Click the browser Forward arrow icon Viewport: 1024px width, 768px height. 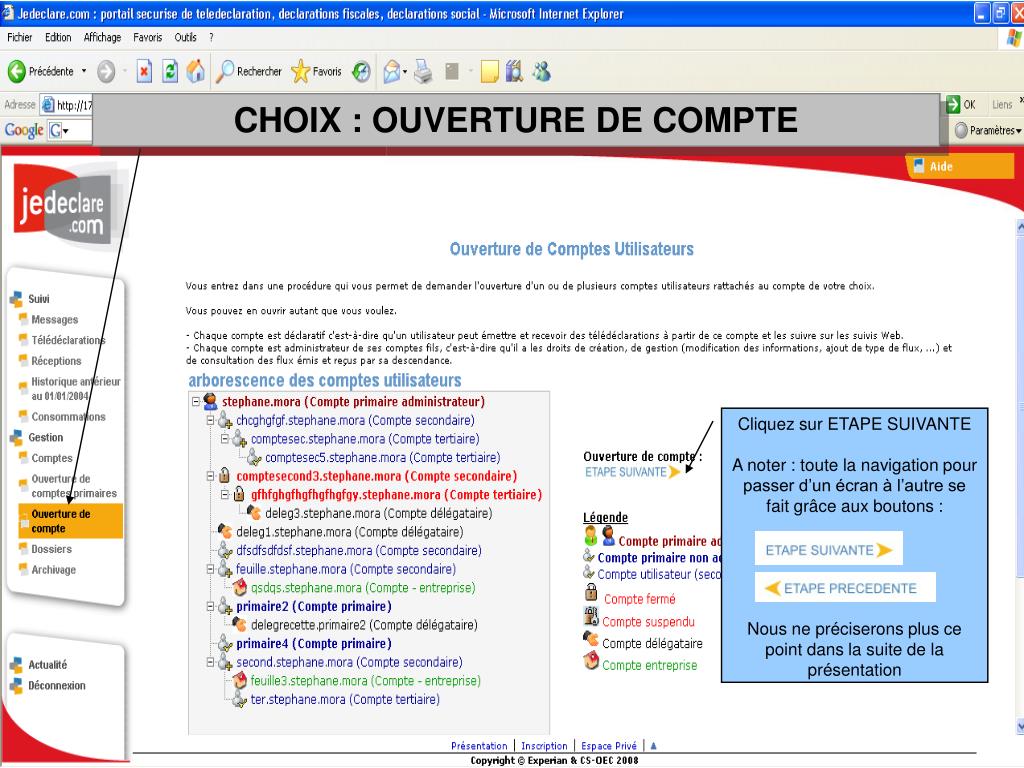click(106, 71)
